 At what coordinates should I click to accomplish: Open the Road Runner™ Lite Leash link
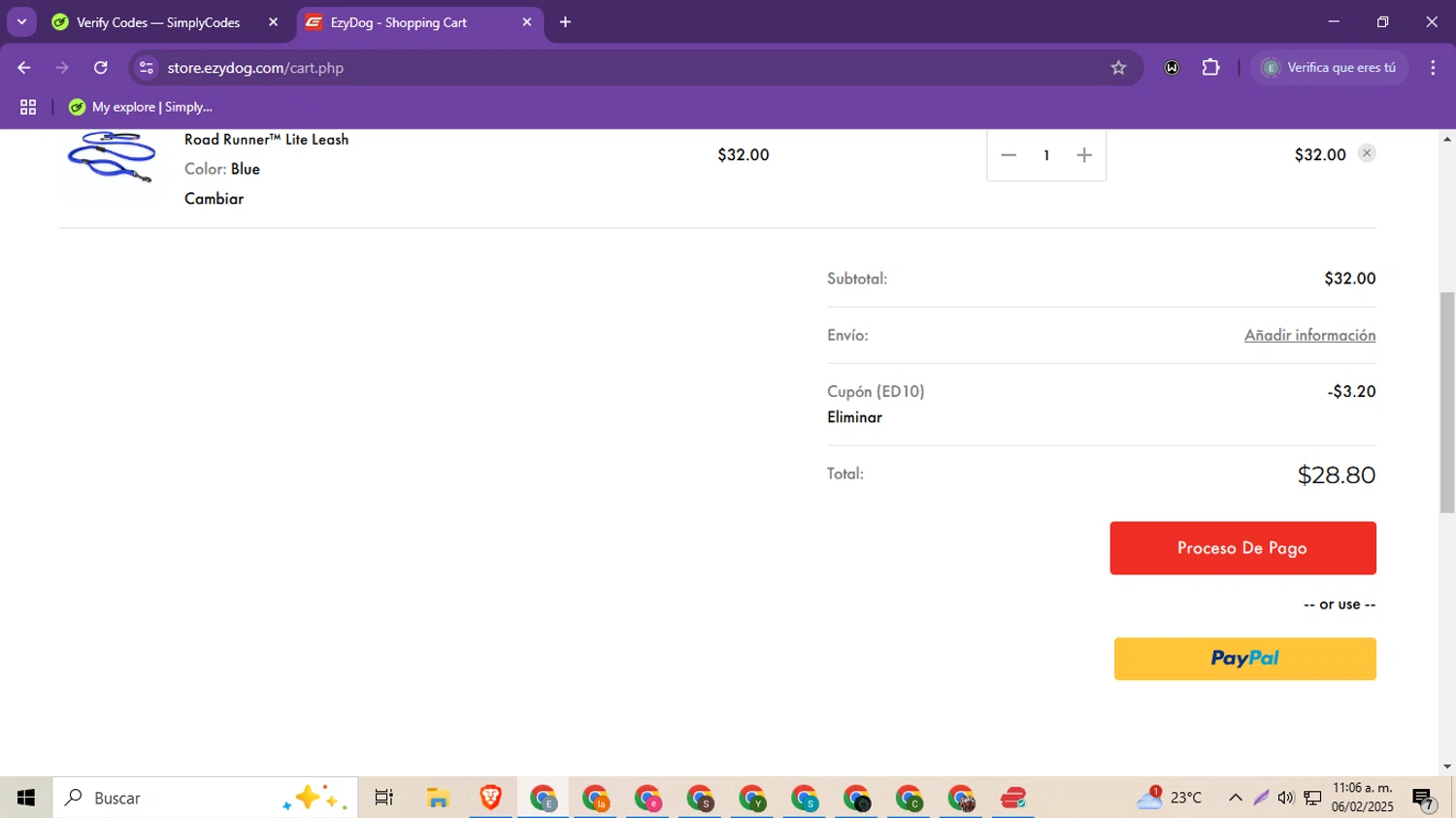coord(266,140)
